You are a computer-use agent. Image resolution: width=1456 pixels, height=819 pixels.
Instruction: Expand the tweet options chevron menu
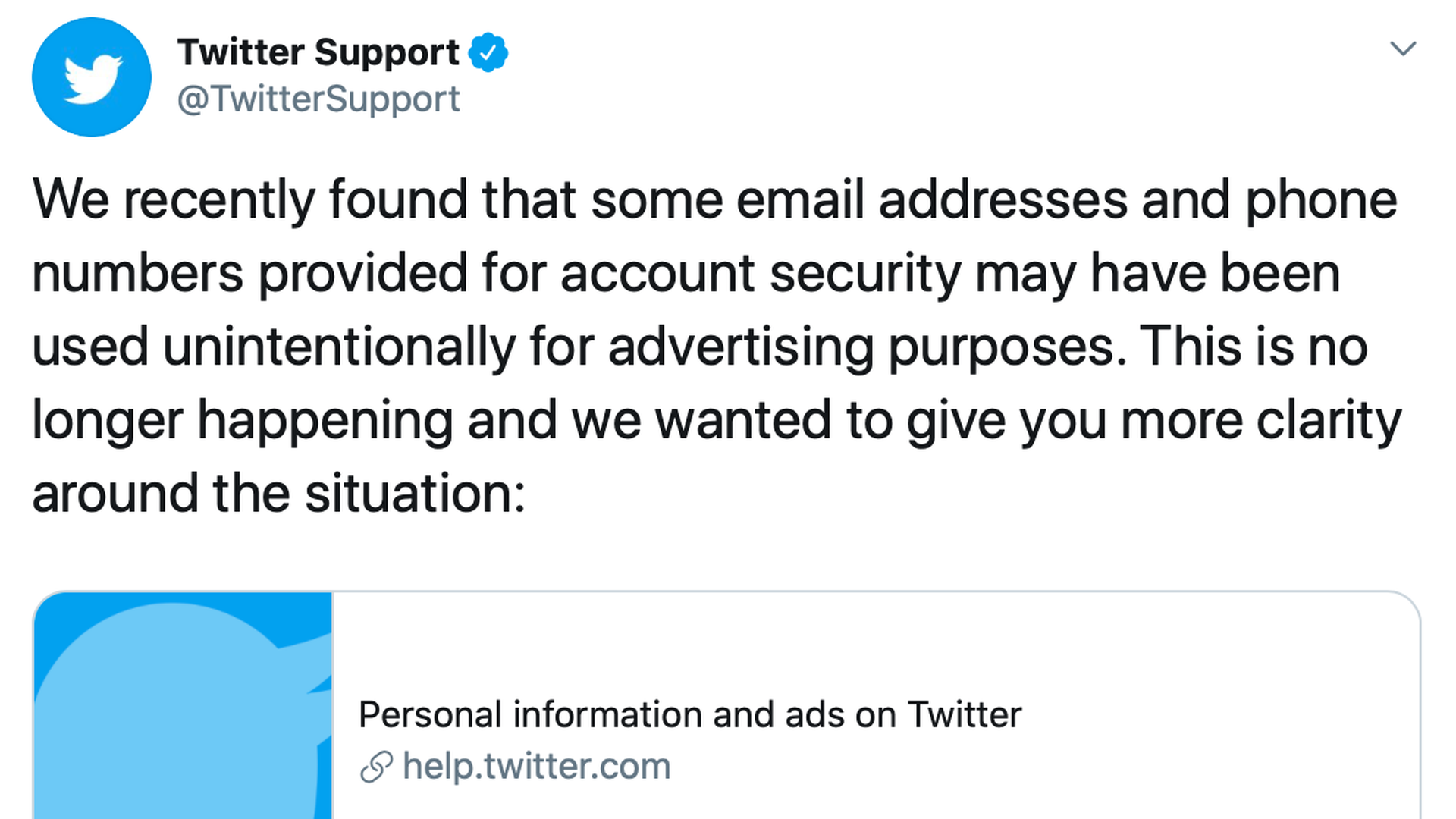coord(1403,49)
